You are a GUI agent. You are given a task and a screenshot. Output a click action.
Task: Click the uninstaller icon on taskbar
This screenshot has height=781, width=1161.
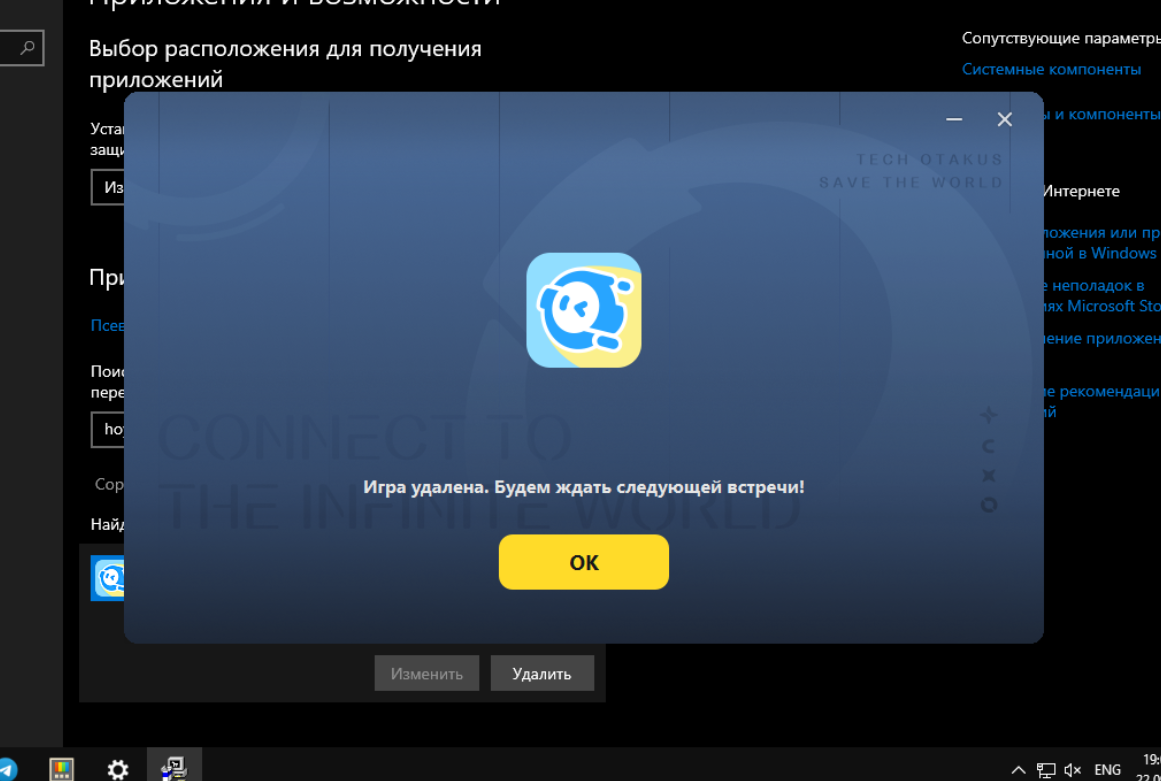point(174,768)
